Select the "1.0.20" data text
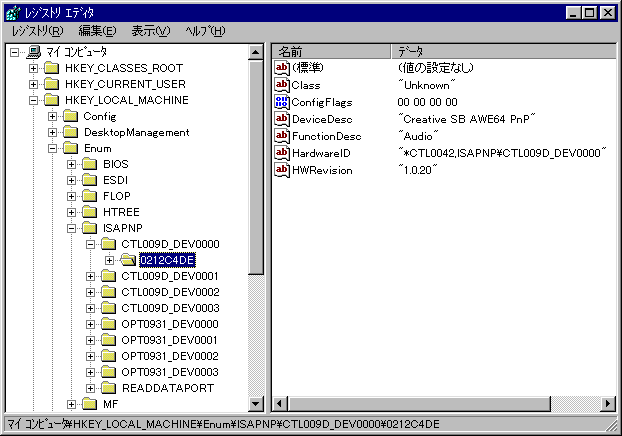The height and width of the screenshot is (436, 622). (x=418, y=170)
